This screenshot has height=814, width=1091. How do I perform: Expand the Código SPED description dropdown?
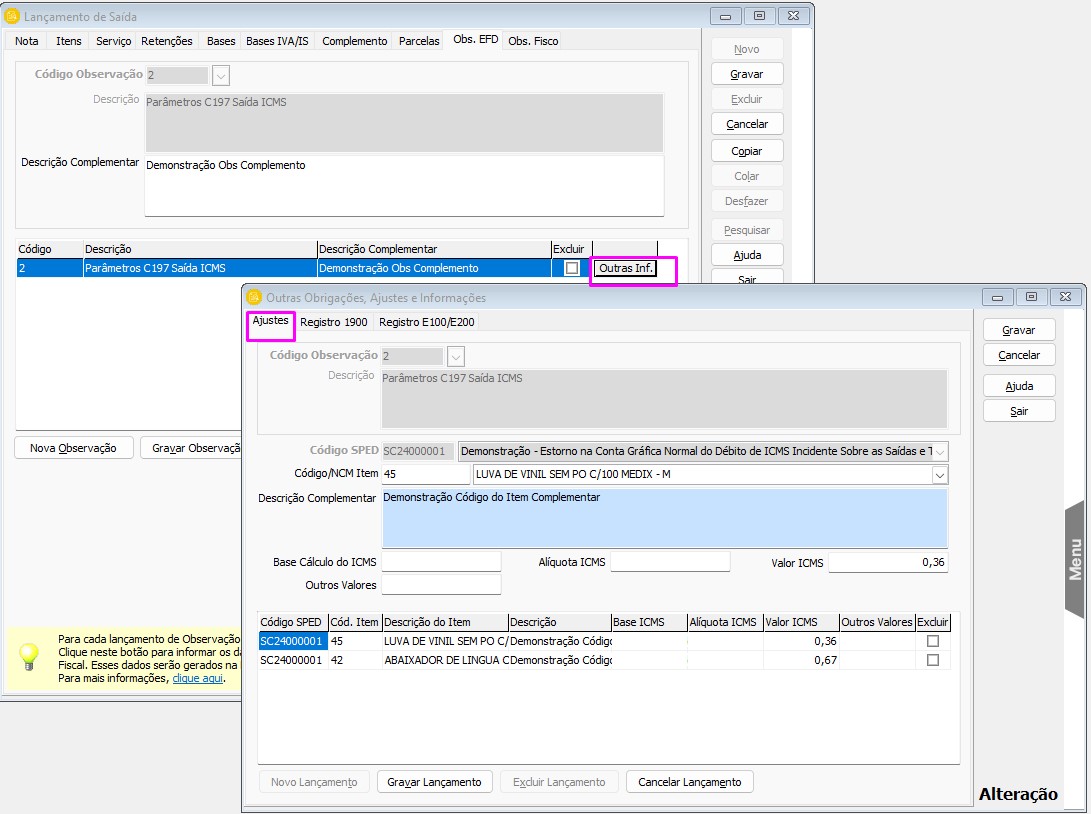(x=939, y=452)
